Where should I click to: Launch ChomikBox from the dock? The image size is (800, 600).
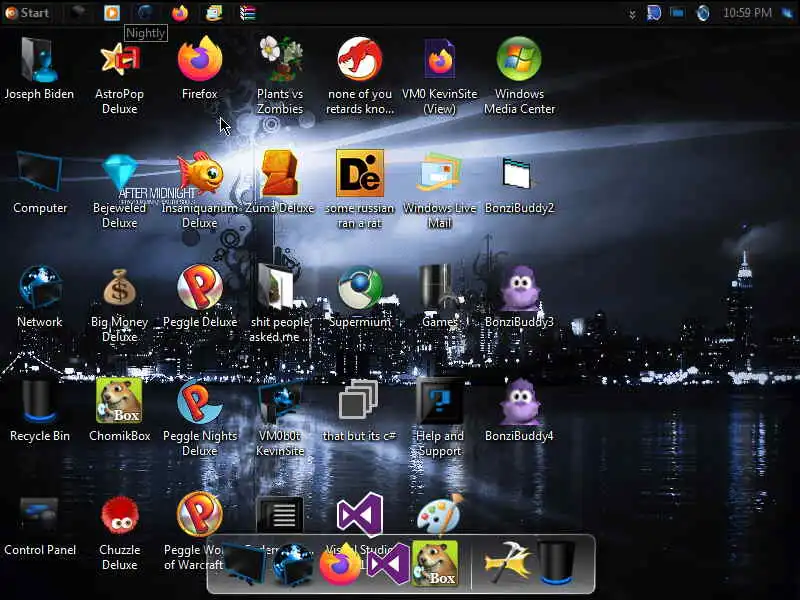tap(435, 563)
